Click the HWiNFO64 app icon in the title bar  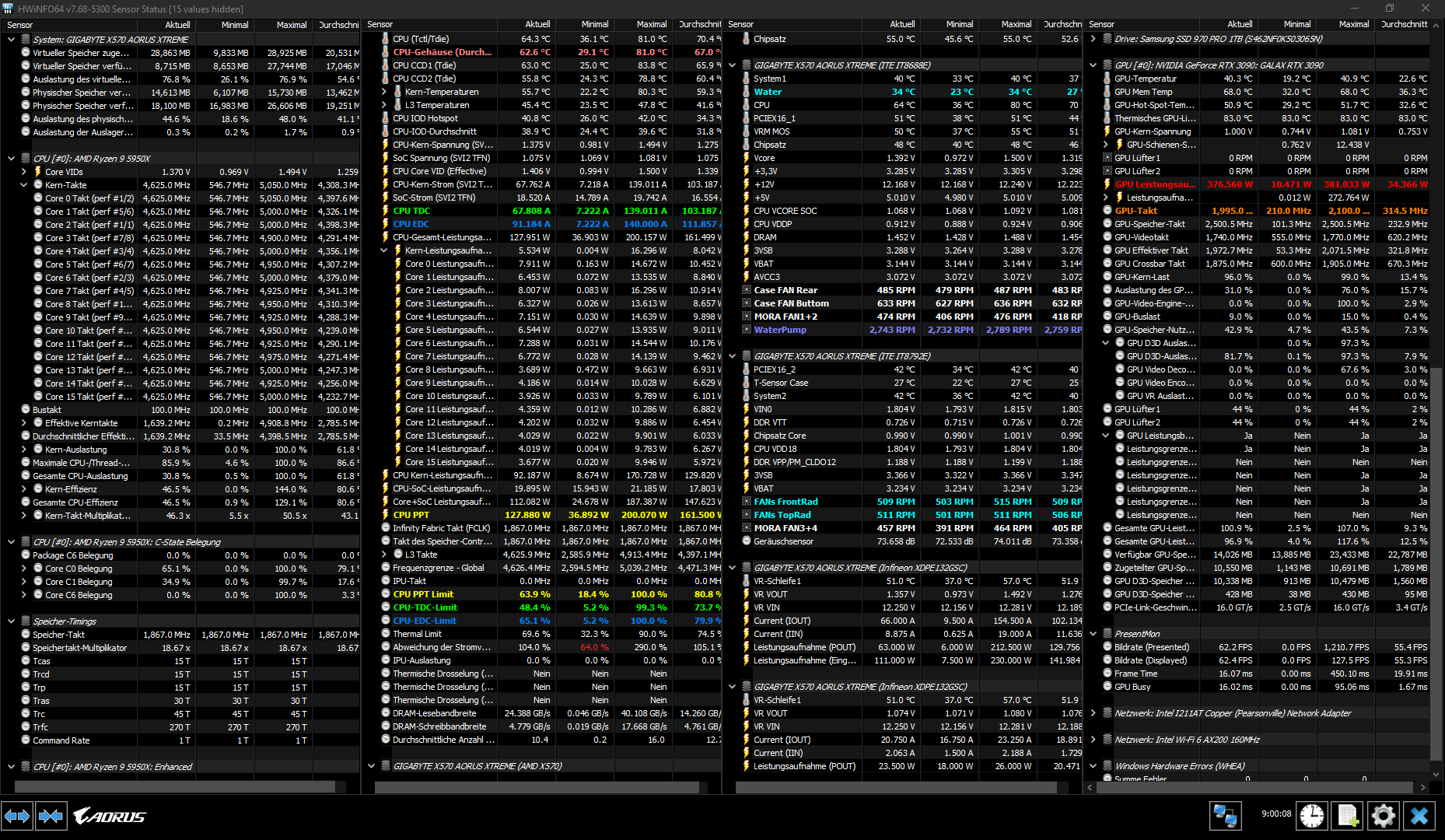click(9, 9)
